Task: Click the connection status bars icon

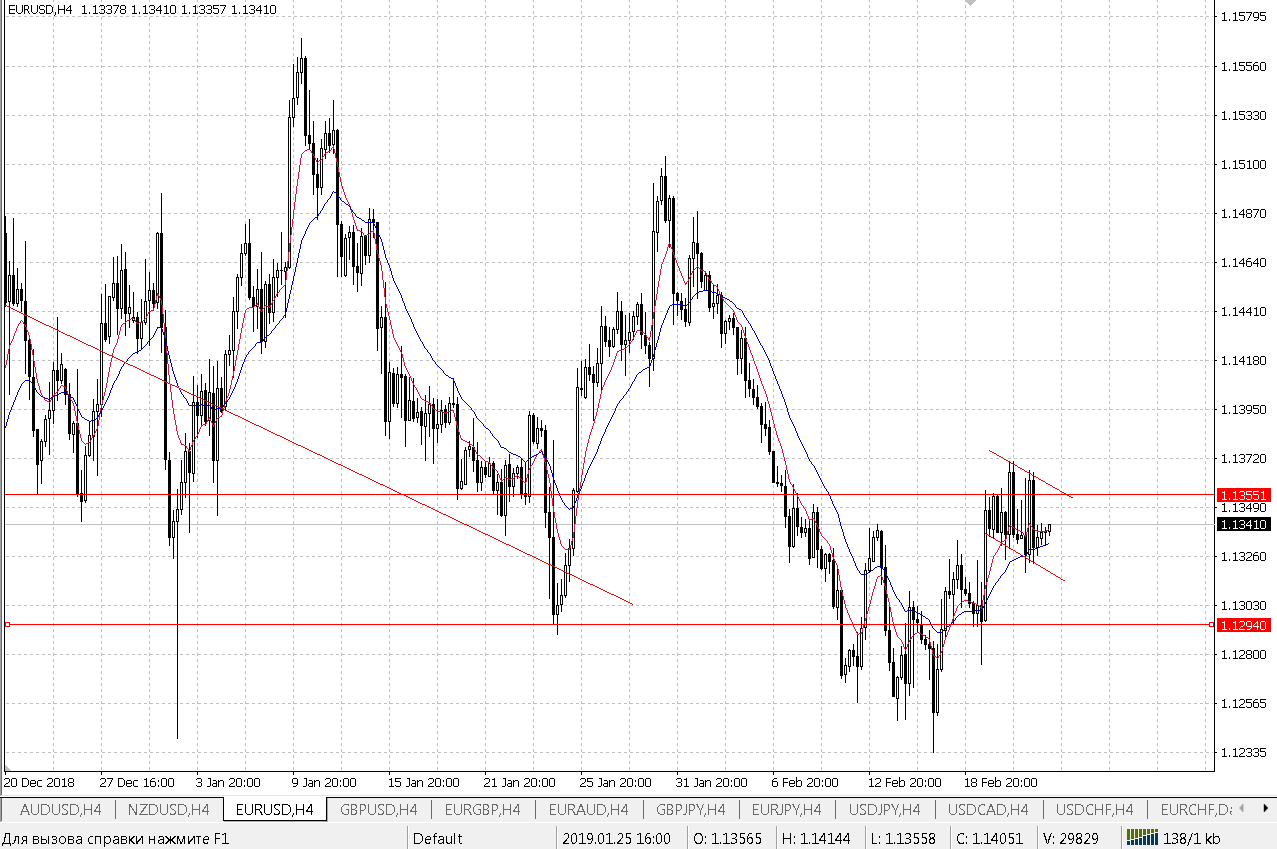Action: point(1142,837)
